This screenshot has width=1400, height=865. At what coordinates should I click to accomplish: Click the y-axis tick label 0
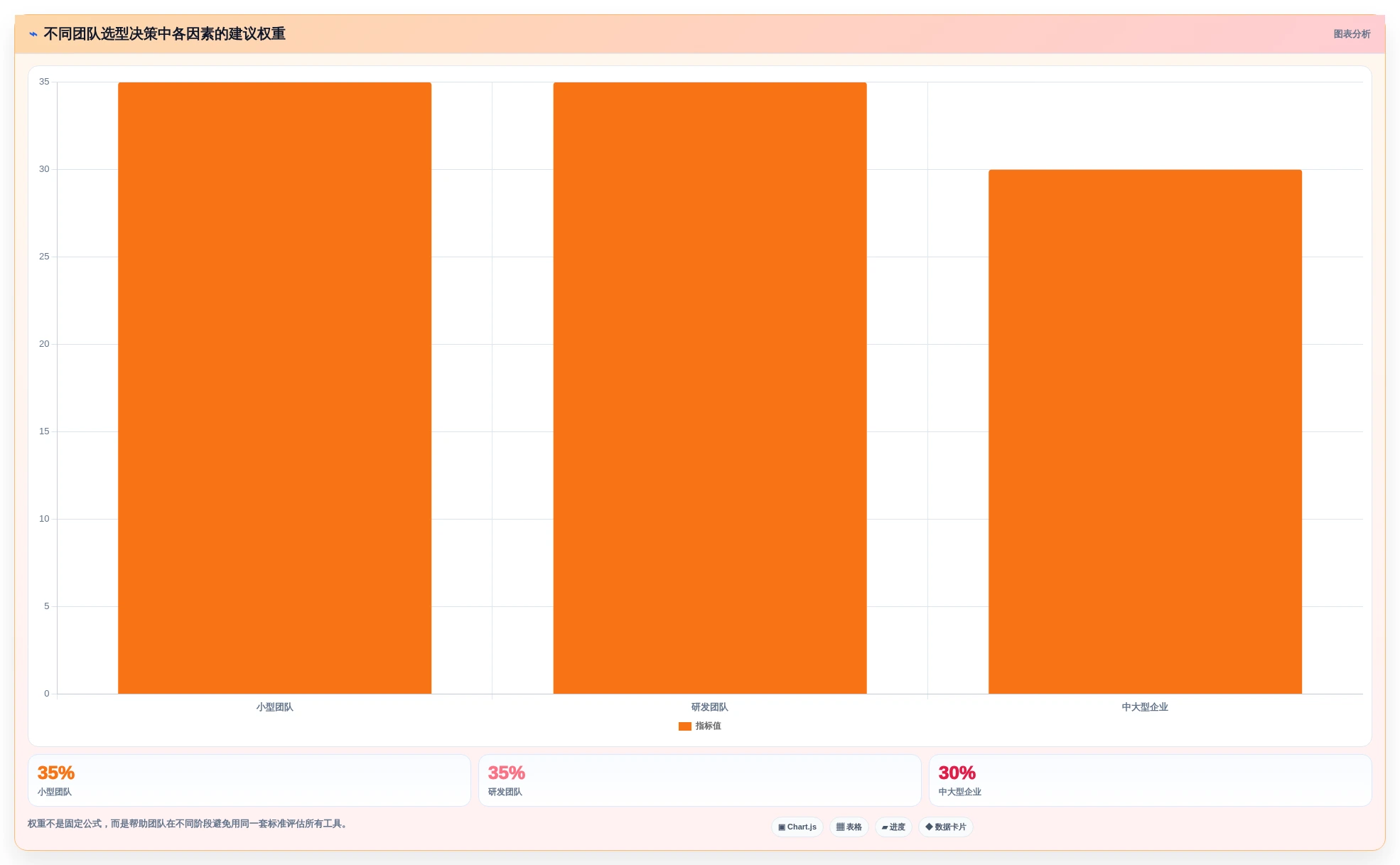(x=47, y=694)
